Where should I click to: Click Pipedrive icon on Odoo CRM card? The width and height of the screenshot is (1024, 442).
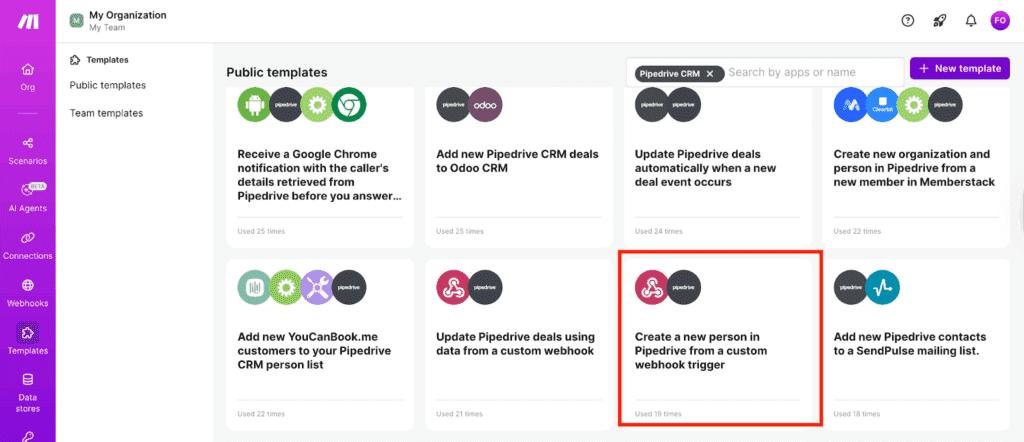454,104
